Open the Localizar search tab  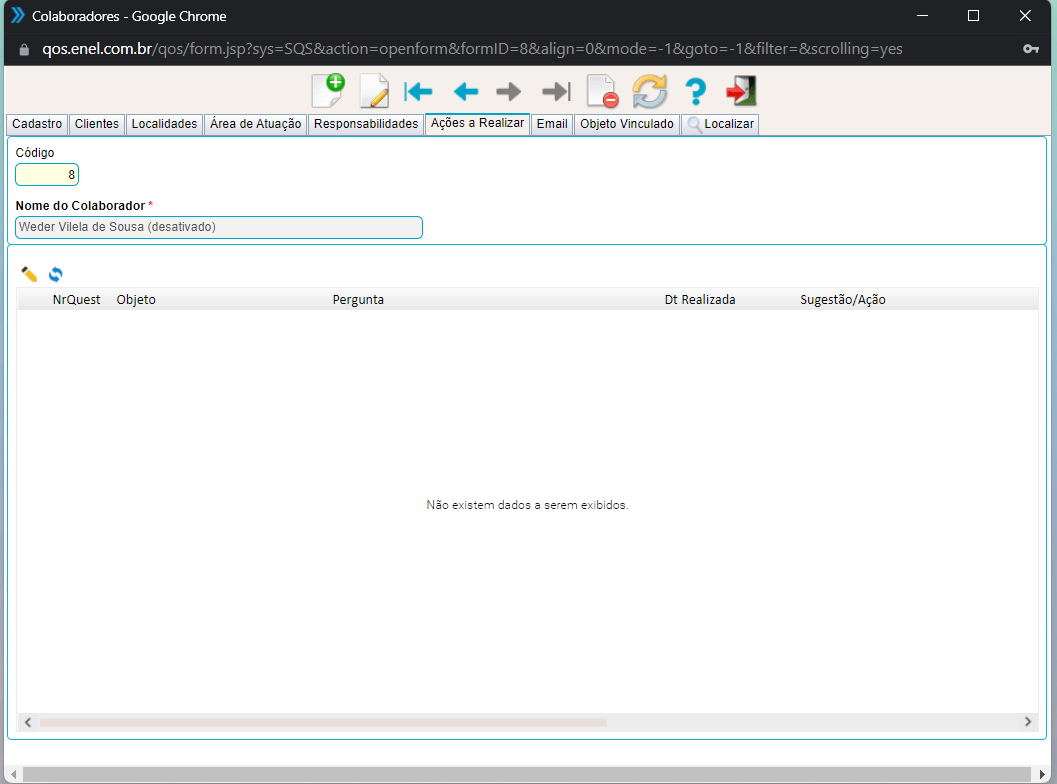pos(720,124)
